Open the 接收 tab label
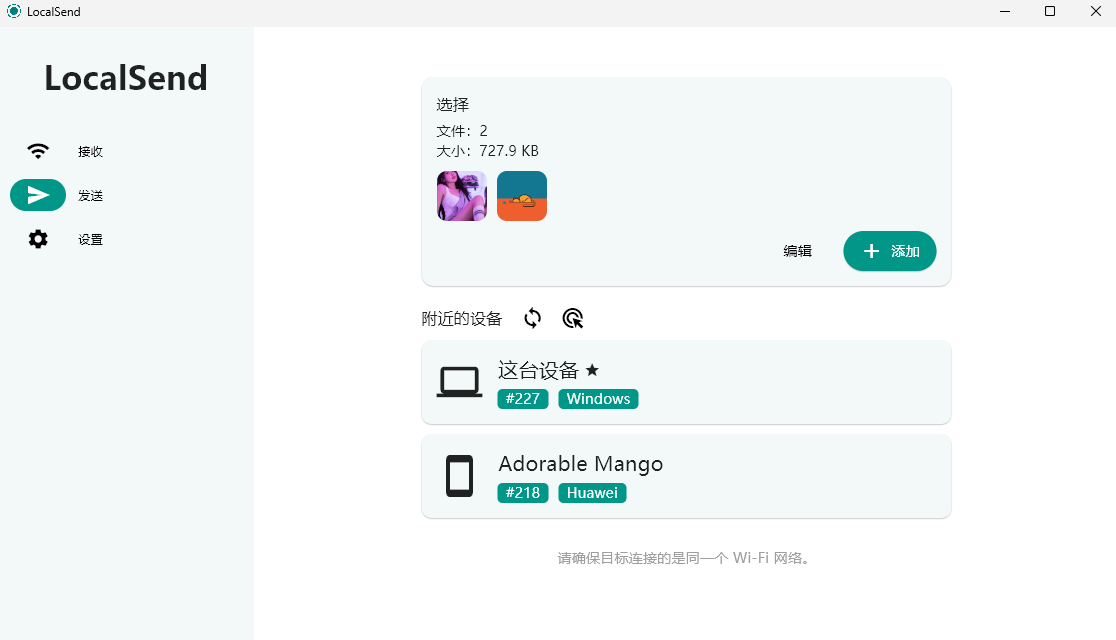The height and width of the screenshot is (640, 1116). pos(90,152)
